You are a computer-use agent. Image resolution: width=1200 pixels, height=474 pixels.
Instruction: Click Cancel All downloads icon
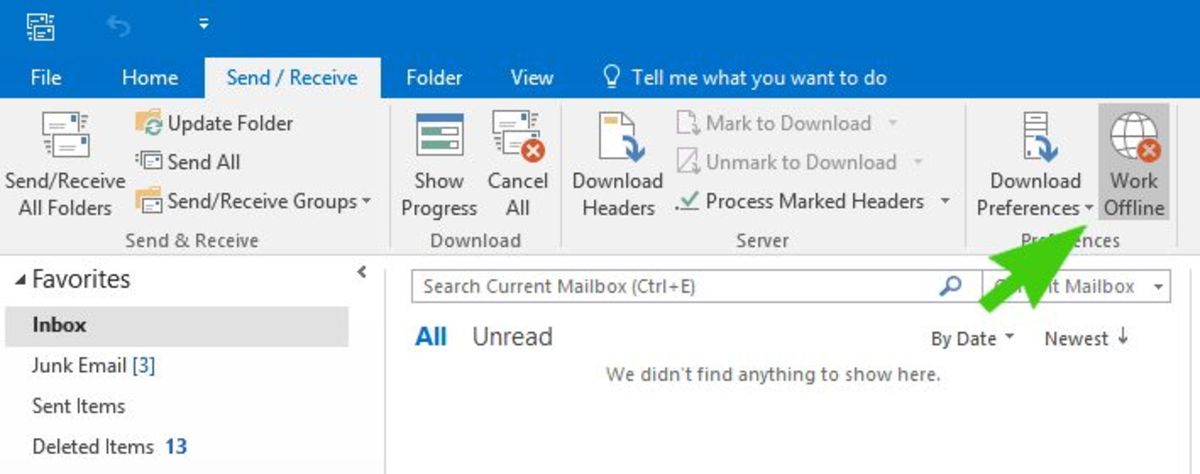[x=517, y=137]
